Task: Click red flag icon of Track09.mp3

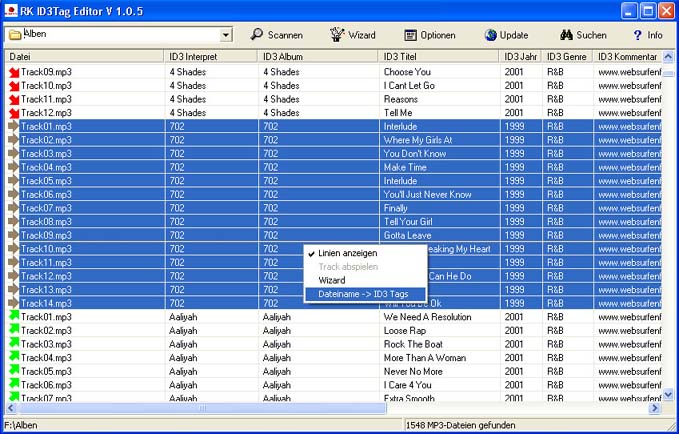Action: click(13, 72)
